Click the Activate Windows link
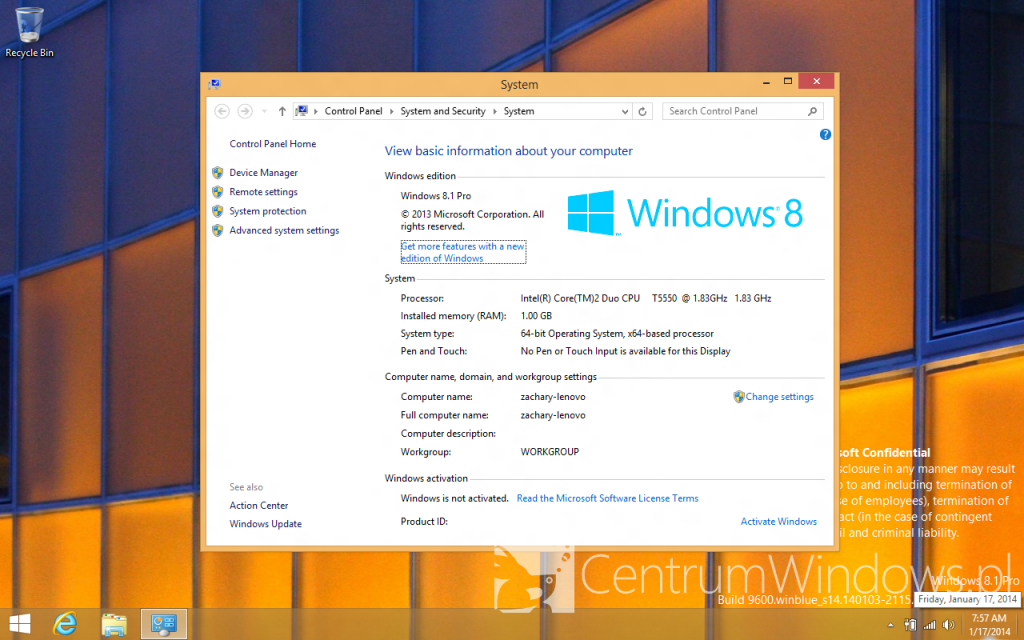The width and height of the screenshot is (1024, 640). (x=778, y=522)
